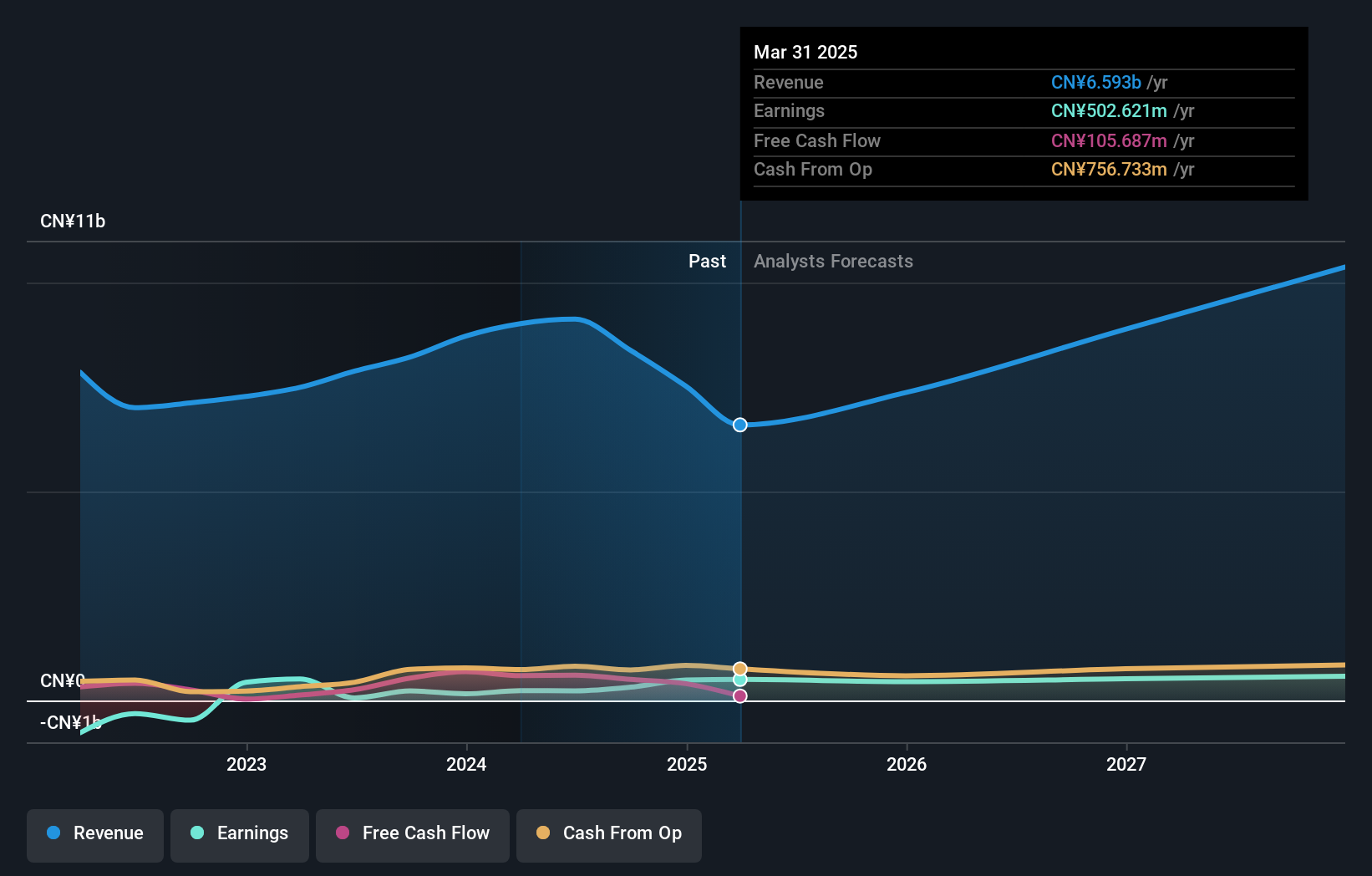
Task: Toggle the Cash From Op legend button
Action: point(609,835)
